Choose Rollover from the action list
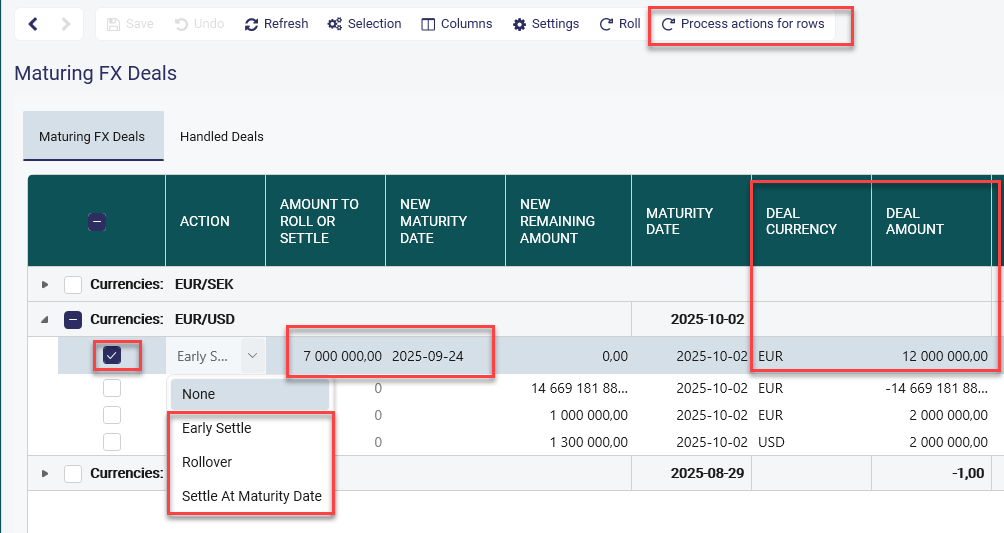The width and height of the screenshot is (1004, 533). (x=207, y=462)
